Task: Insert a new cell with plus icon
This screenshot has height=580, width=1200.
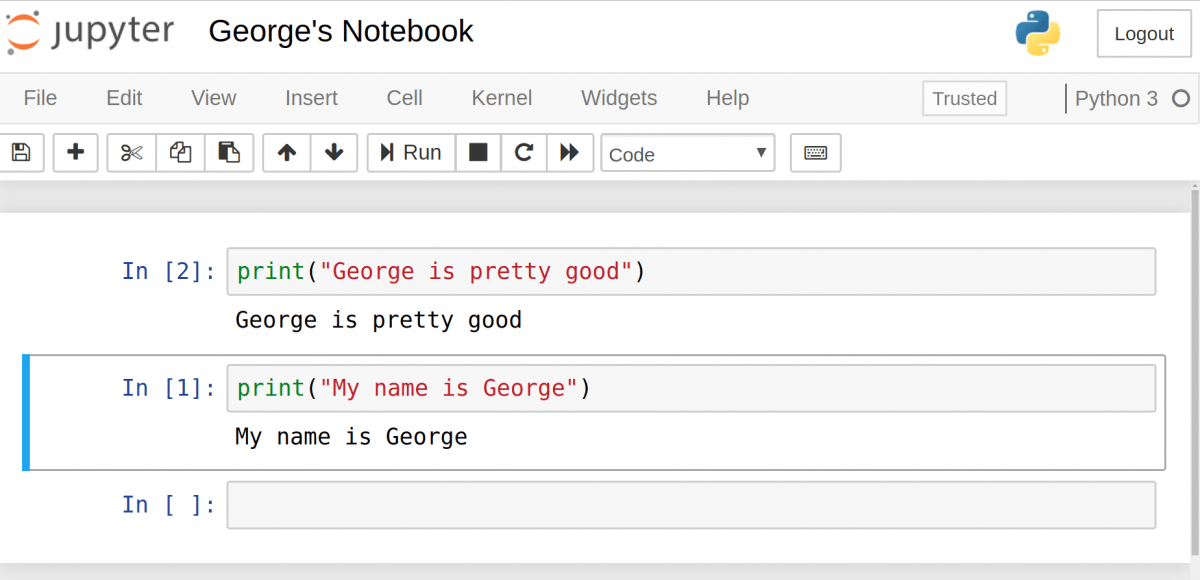Action: (x=75, y=153)
